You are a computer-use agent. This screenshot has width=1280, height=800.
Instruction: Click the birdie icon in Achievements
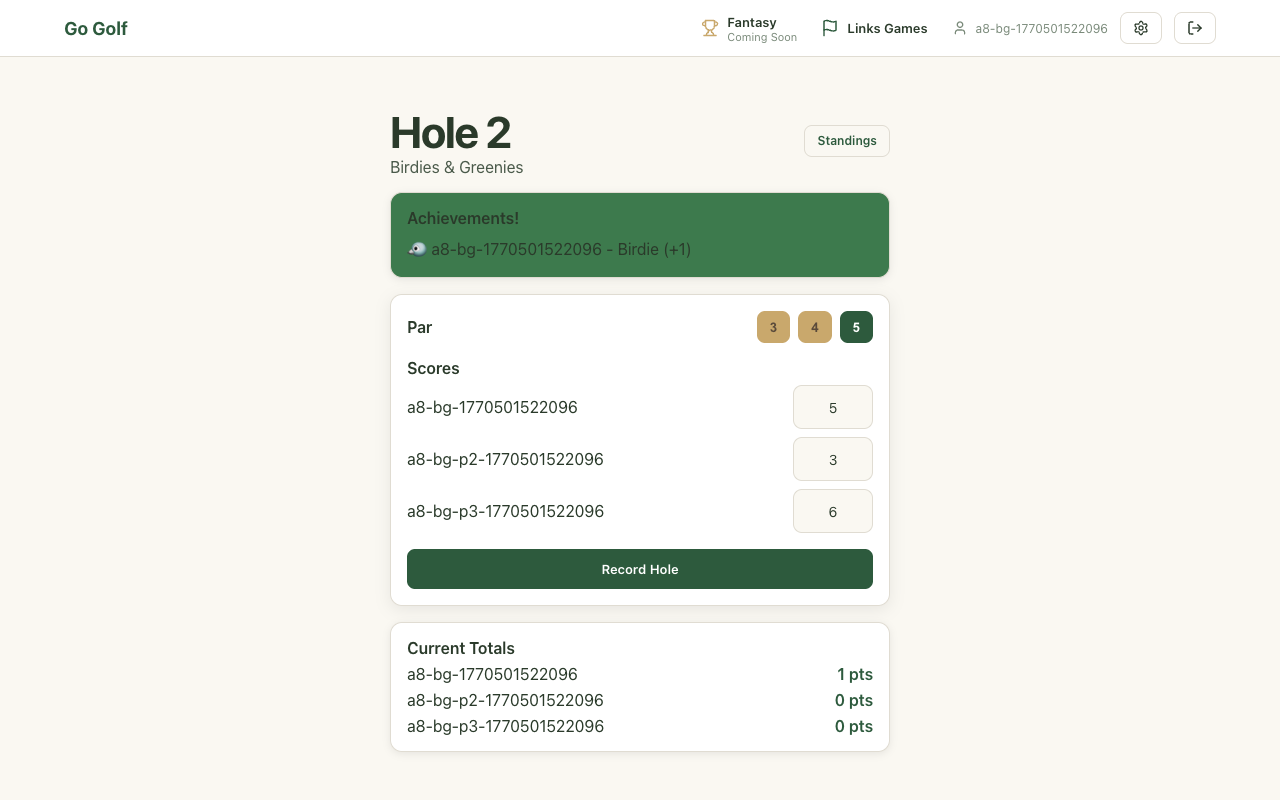pyautogui.click(x=417, y=249)
